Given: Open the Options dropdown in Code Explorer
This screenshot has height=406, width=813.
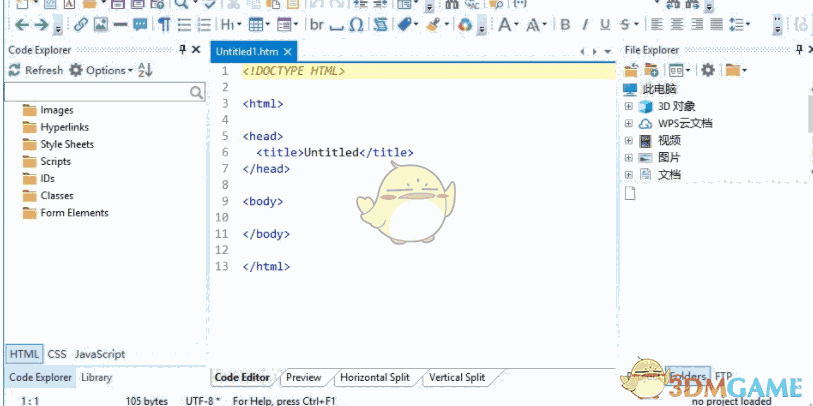Looking at the screenshot, I should pos(101,71).
